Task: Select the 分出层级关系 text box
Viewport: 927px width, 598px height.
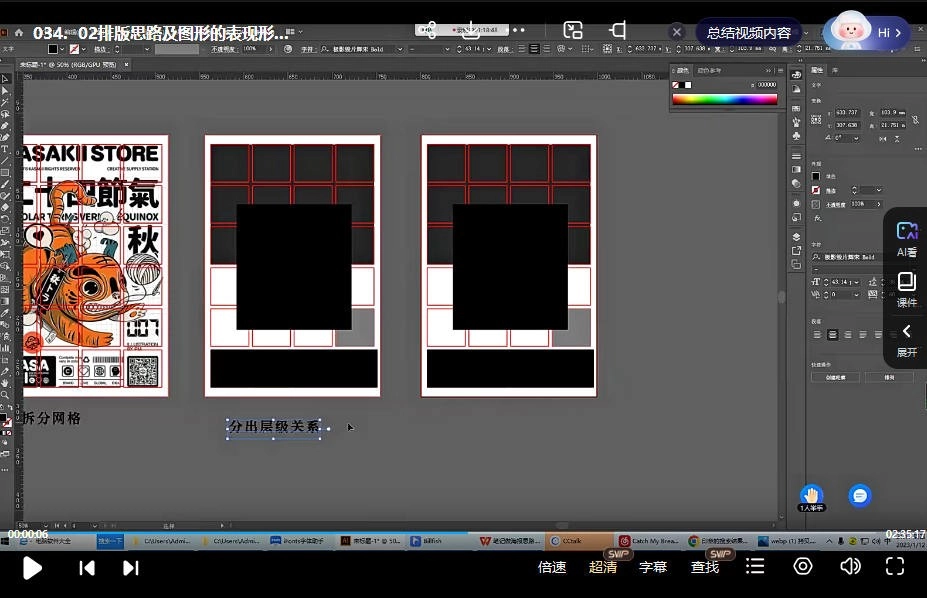Action: point(274,427)
